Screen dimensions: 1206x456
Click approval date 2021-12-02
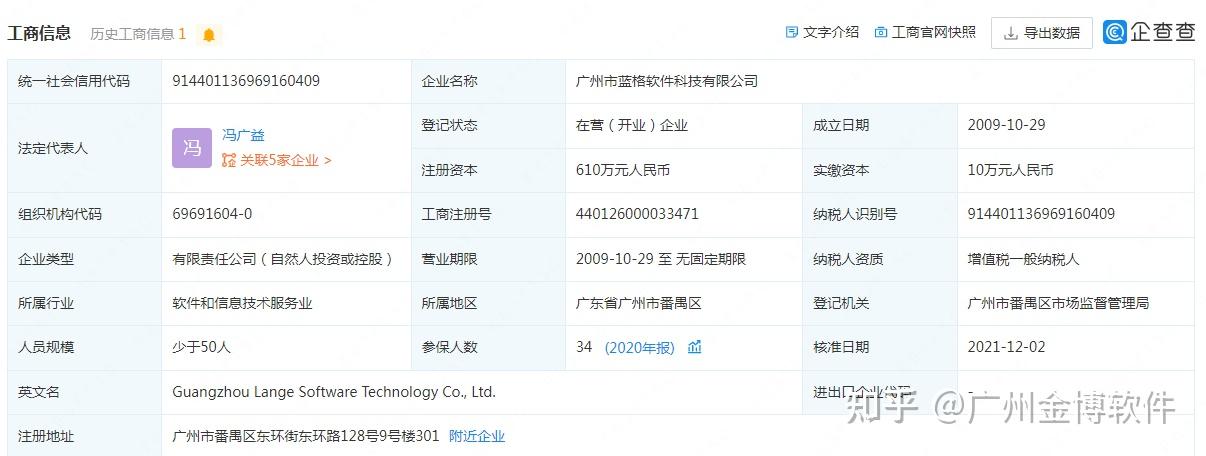[1006, 347]
